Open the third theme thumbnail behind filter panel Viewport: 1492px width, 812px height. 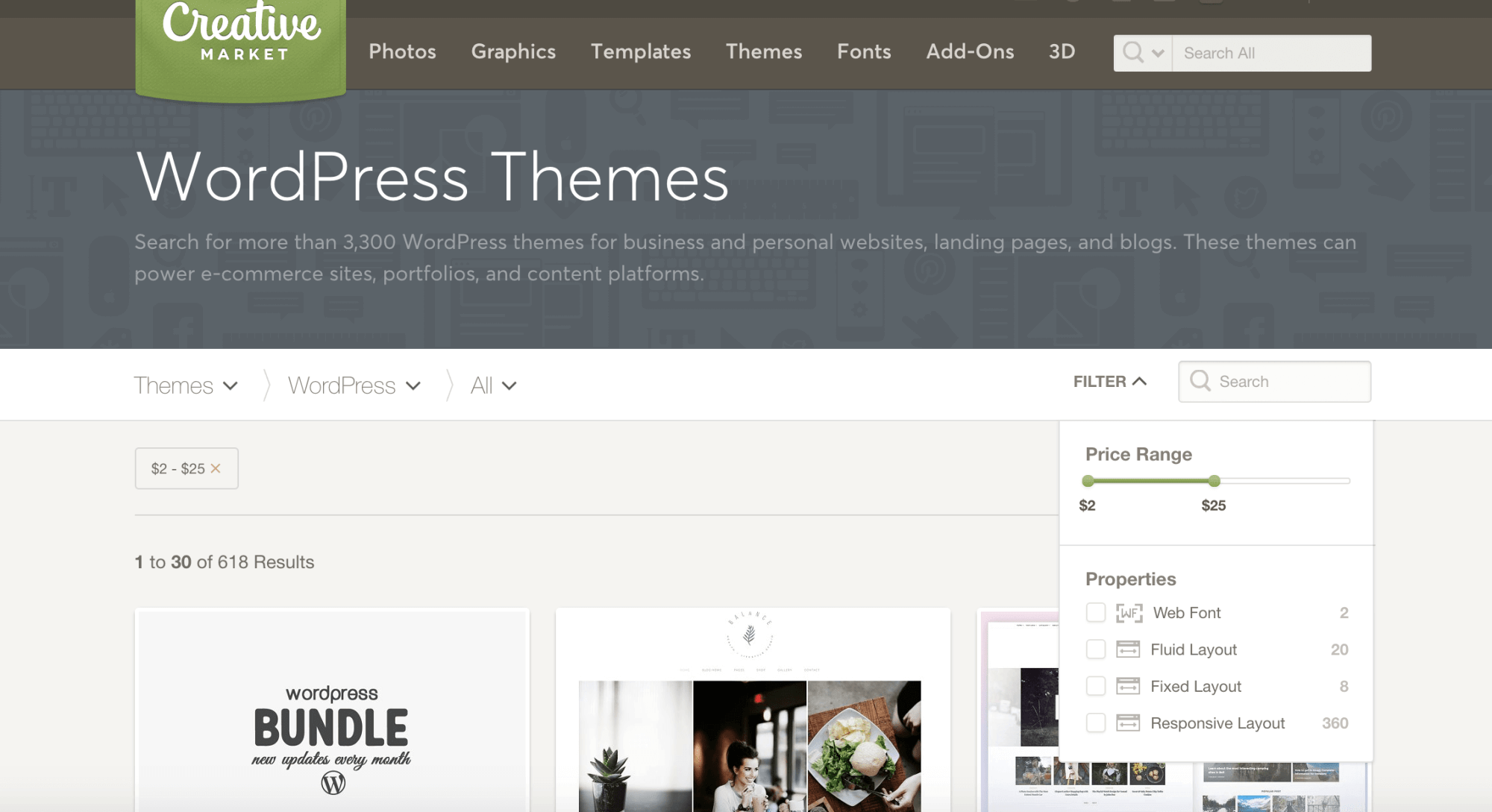pos(1018,710)
